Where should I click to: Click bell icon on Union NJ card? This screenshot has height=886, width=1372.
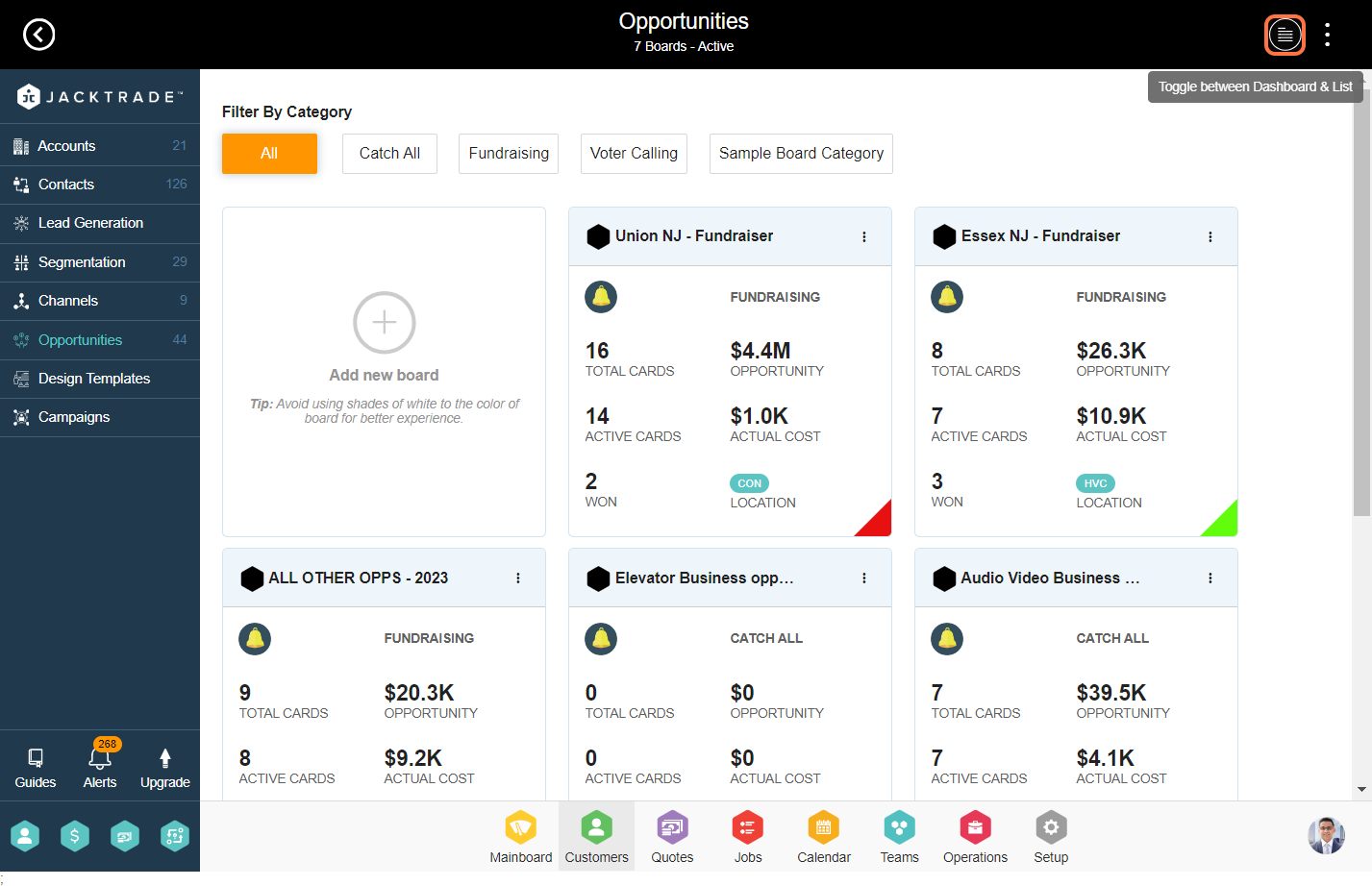pyautogui.click(x=601, y=297)
